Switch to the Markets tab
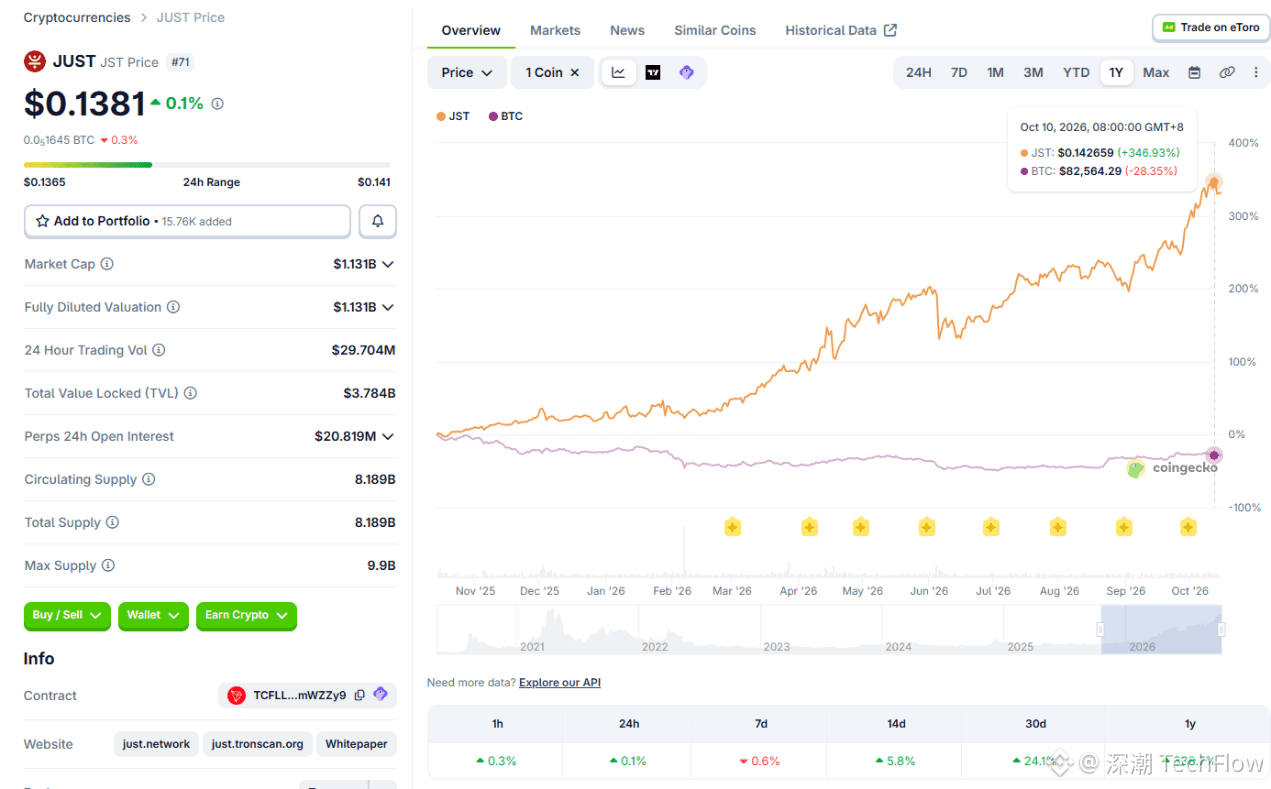Viewport: 1271px width, 789px height. pyautogui.click(x=555, y=30)
